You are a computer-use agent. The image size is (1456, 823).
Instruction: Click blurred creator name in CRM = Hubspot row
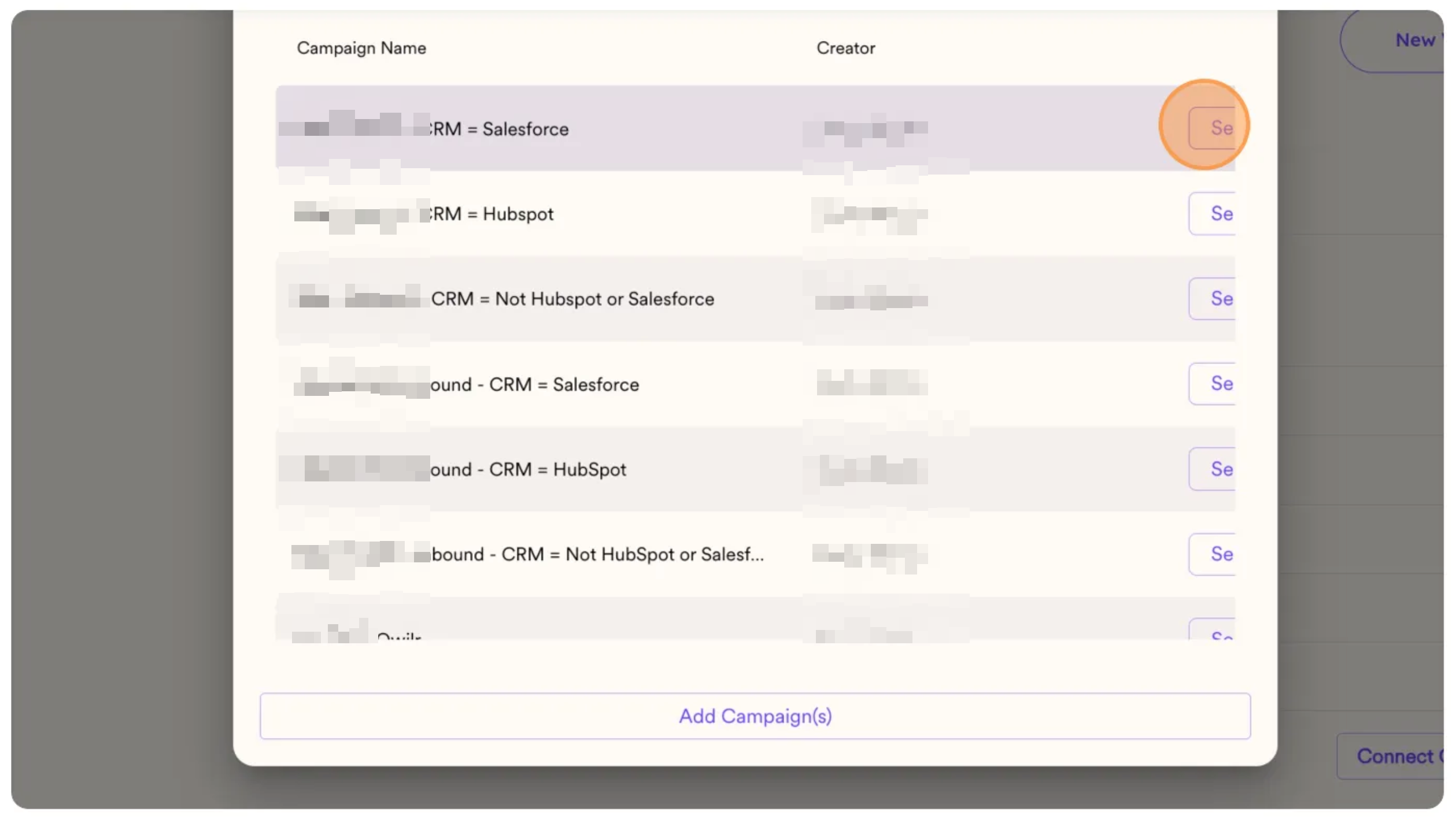click(x=869, y=214)
